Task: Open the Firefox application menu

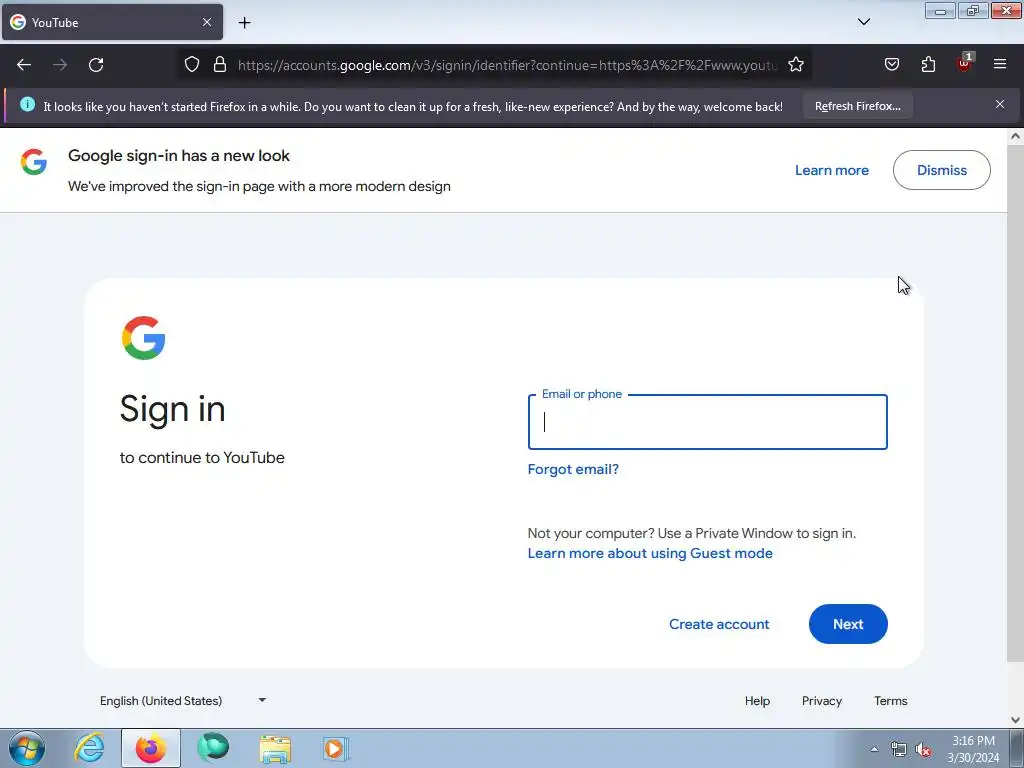Action: point(1000,64)
